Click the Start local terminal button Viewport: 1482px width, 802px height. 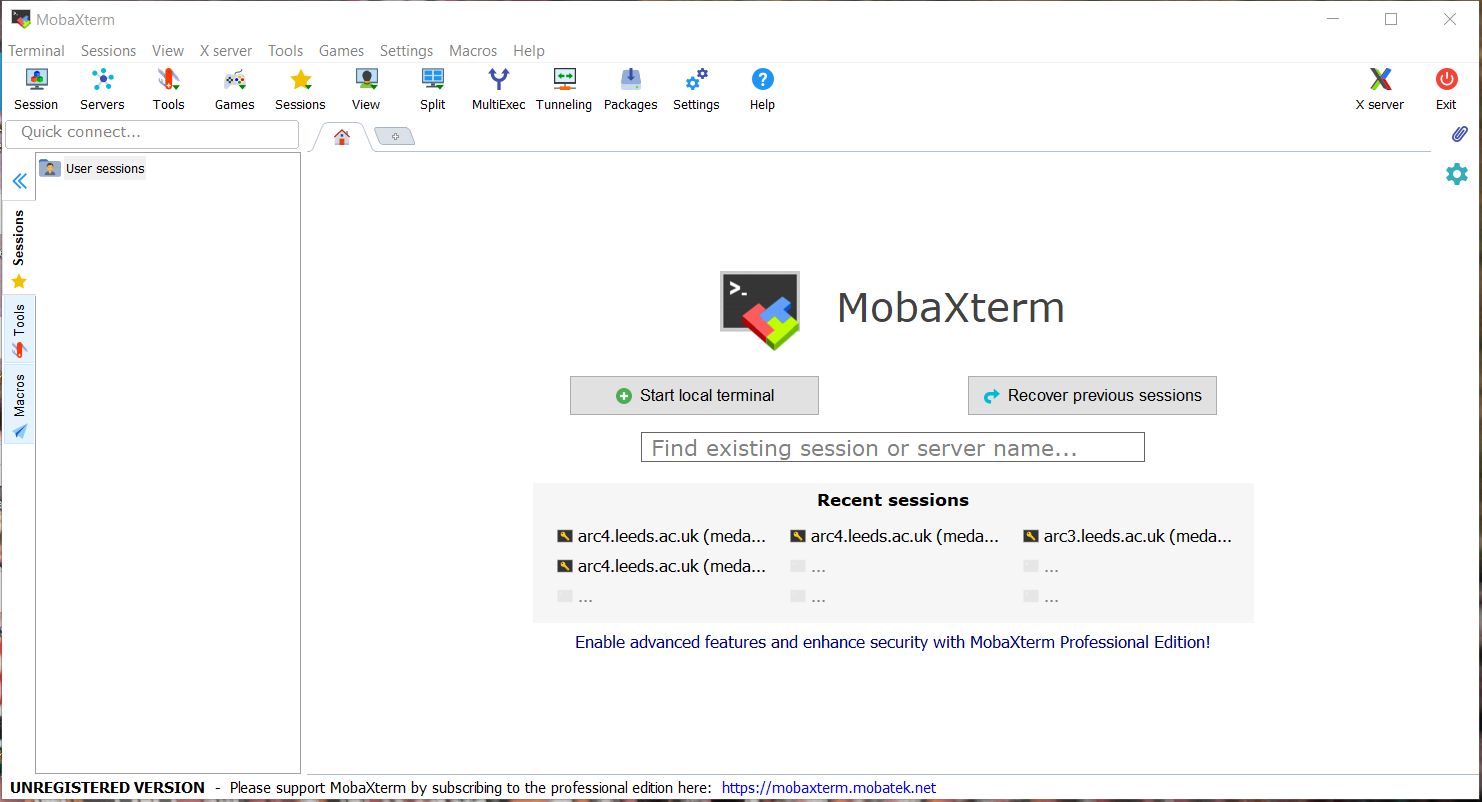(694, 395)
